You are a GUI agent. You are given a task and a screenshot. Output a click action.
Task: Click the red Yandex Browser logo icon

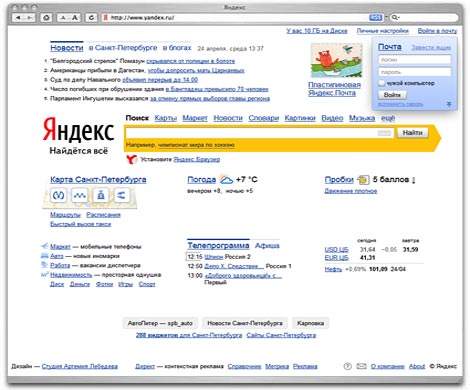click(x=132, y=159)
